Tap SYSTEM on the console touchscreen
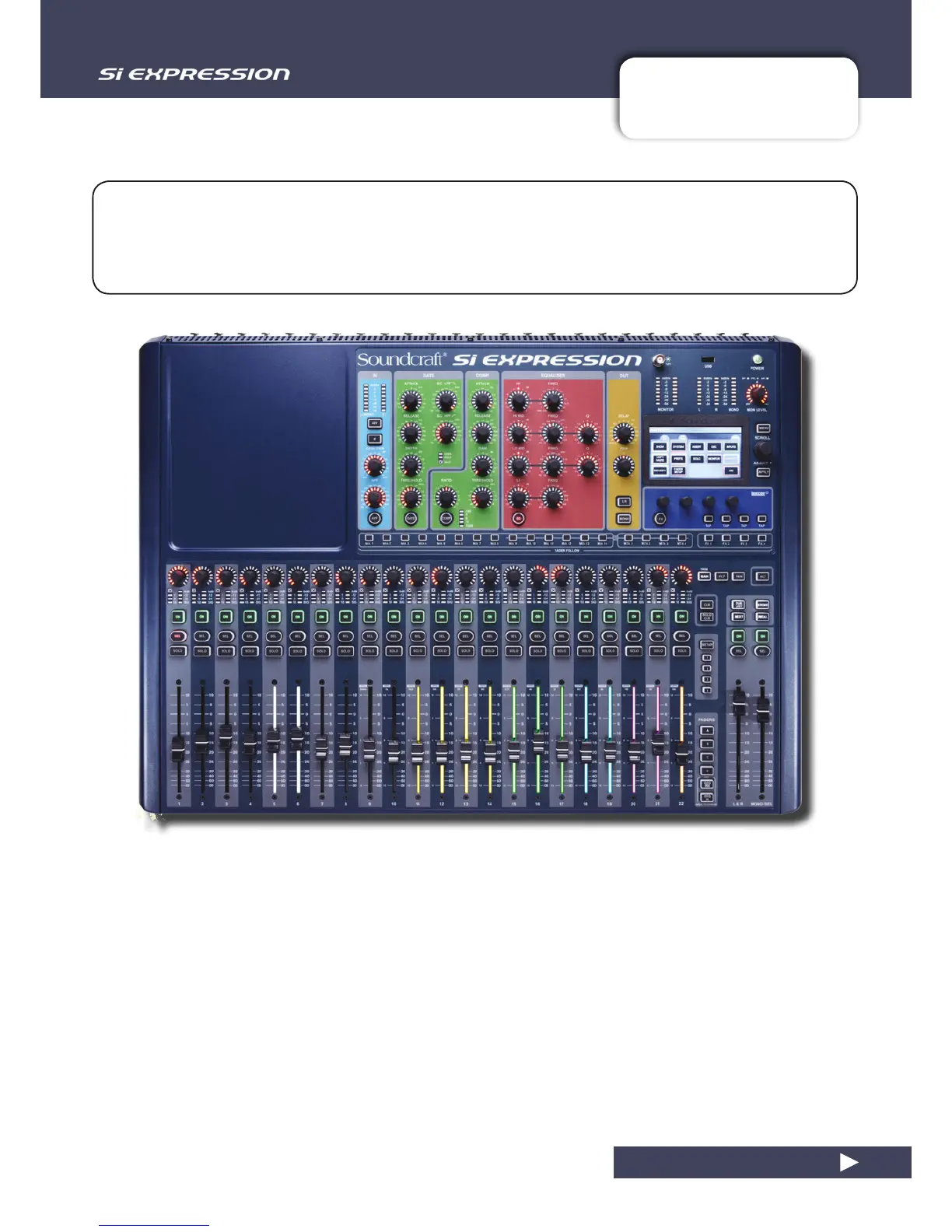Image resolution: width=952 pixels, height=1232 pixels. tap(678, 447)
